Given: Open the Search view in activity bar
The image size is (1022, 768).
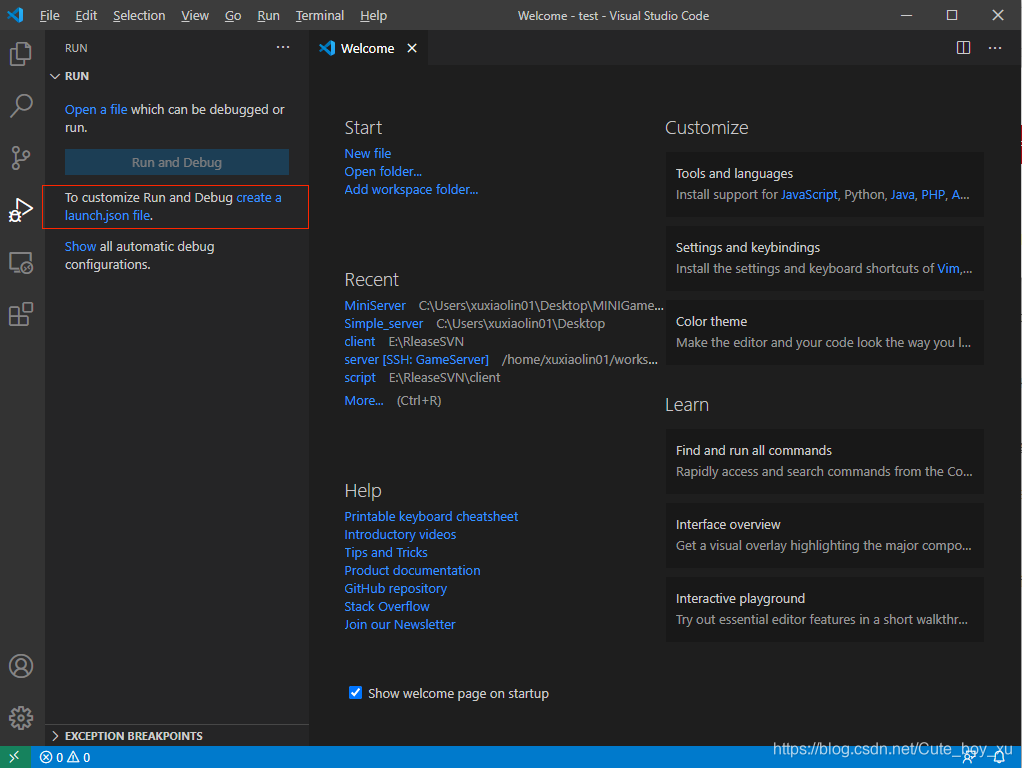Looking at the screenshot, I should point(21,106).
